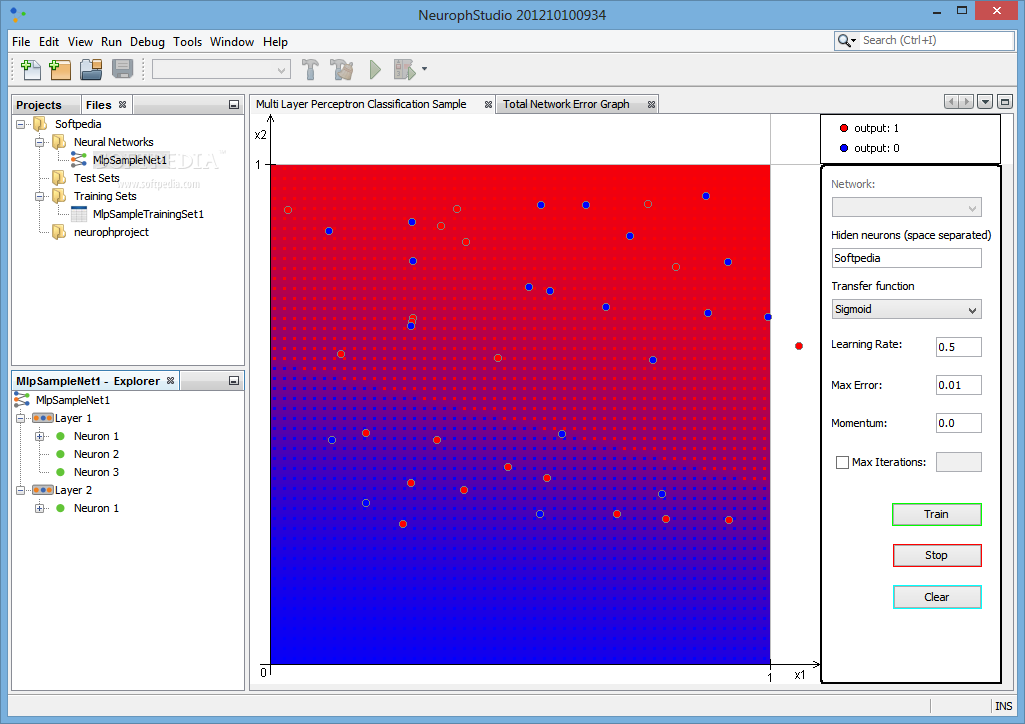Click the Search (Ctrl+I) box
The image size is (1025, 724).
924,41
